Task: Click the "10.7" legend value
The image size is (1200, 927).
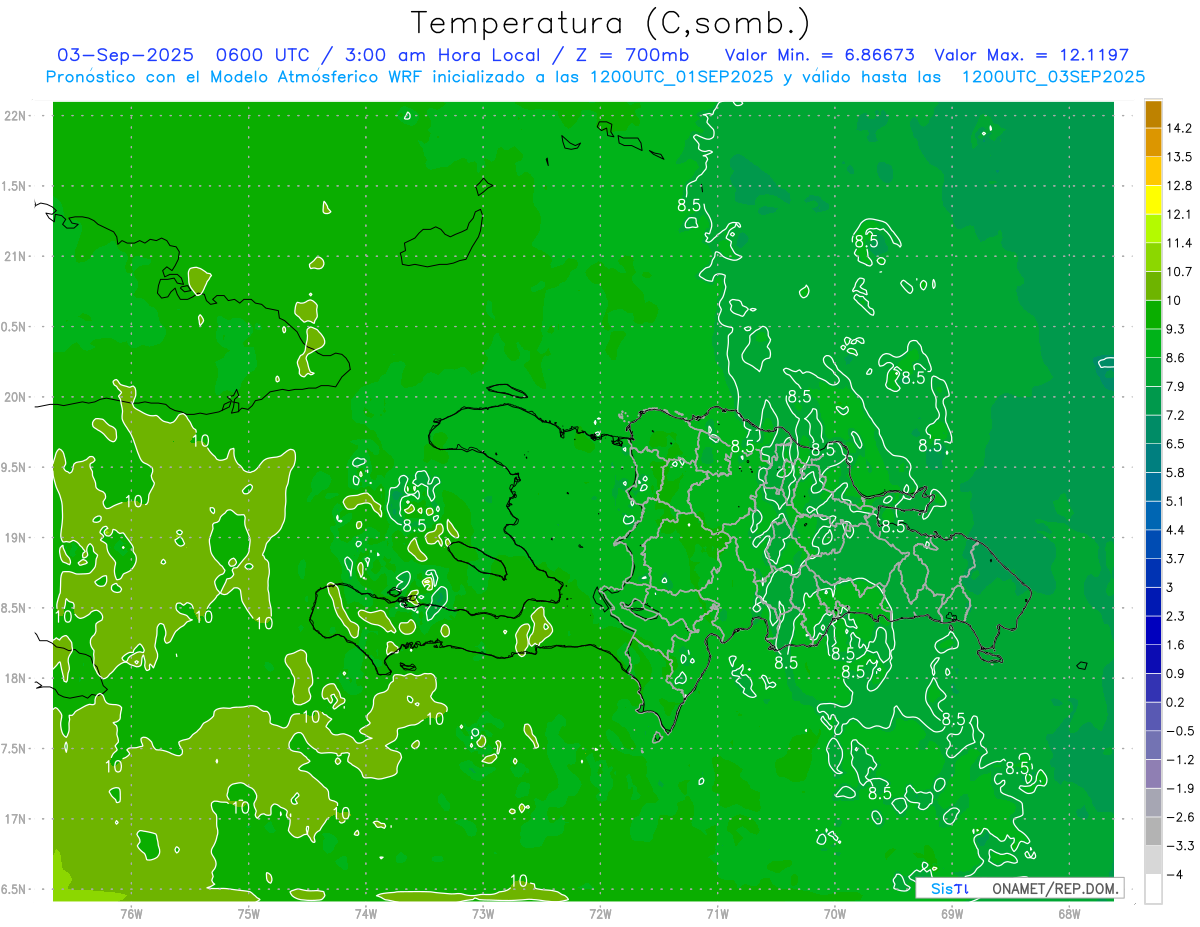Action: tap(1179, 272)
